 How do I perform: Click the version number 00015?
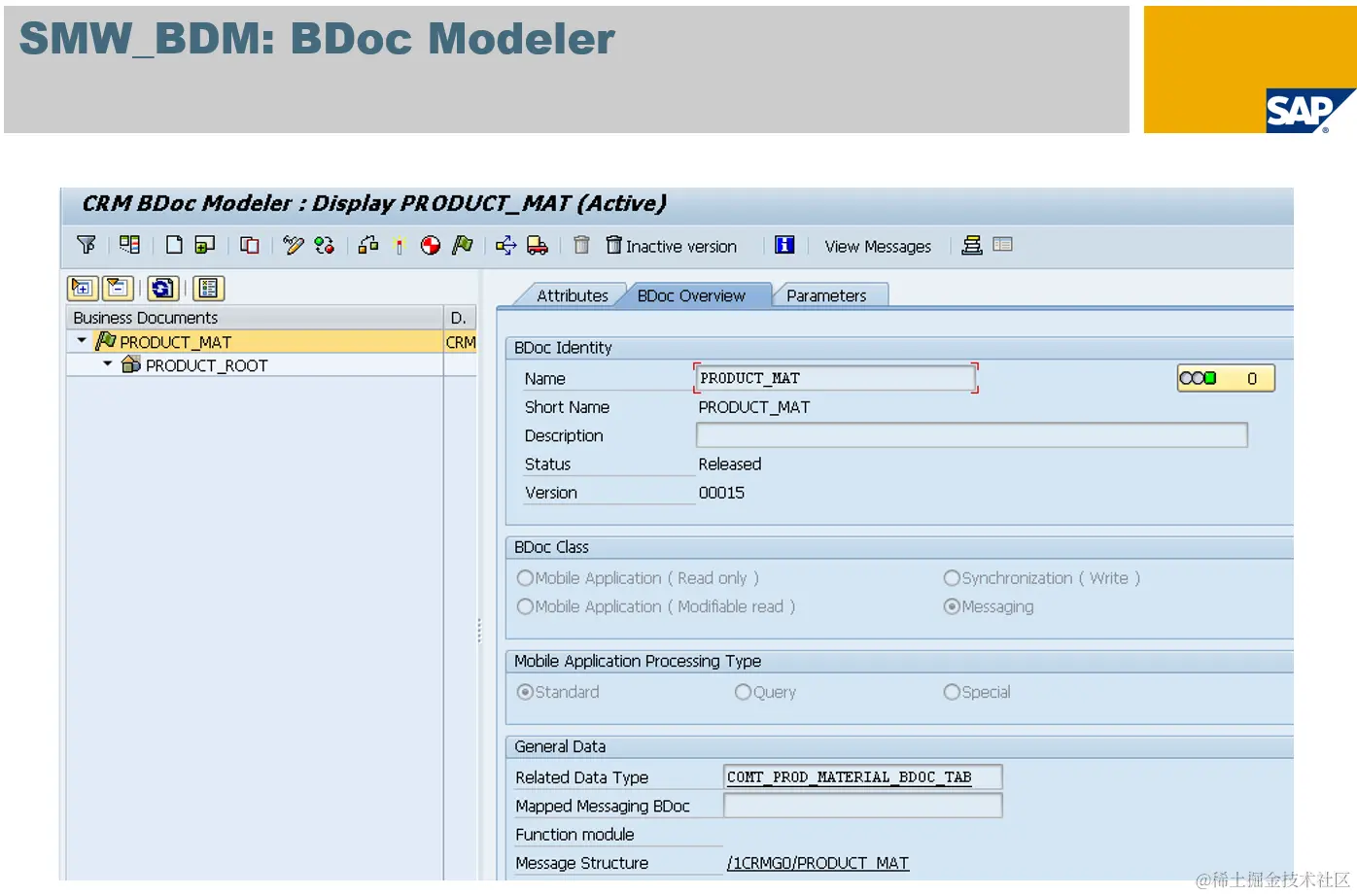(721, 493)
